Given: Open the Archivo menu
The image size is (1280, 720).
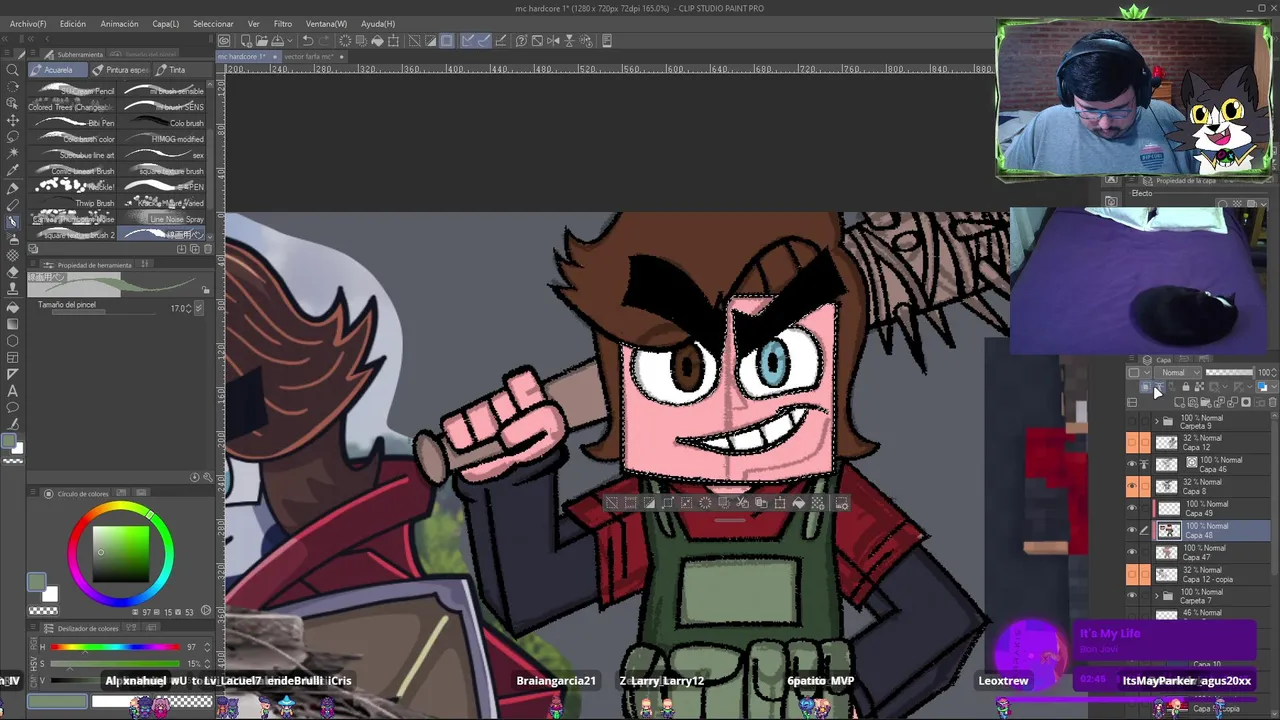Looking at the screenshot, I should [x=28, y=23].
